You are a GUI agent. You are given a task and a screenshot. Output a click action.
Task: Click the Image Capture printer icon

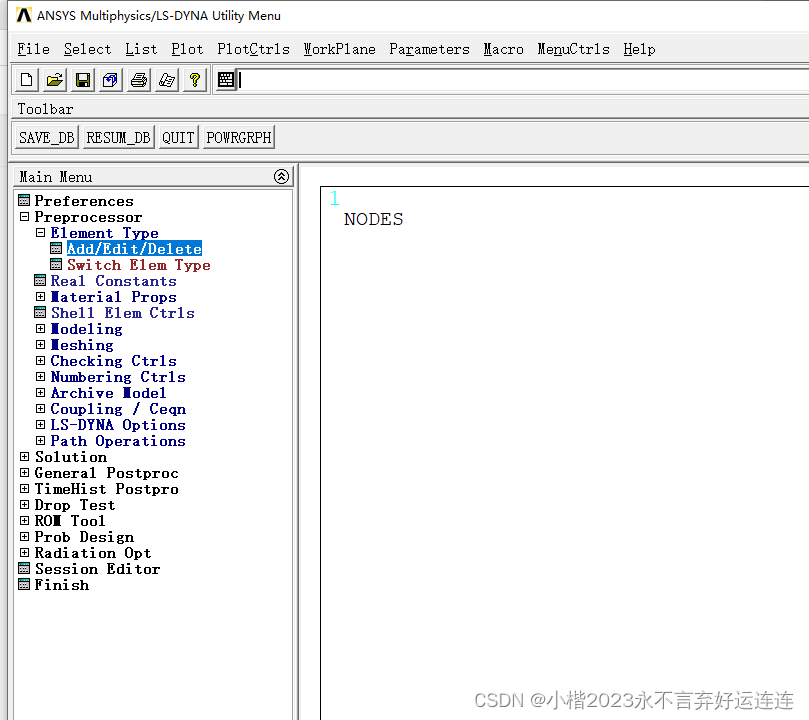[x=139, y=80]
